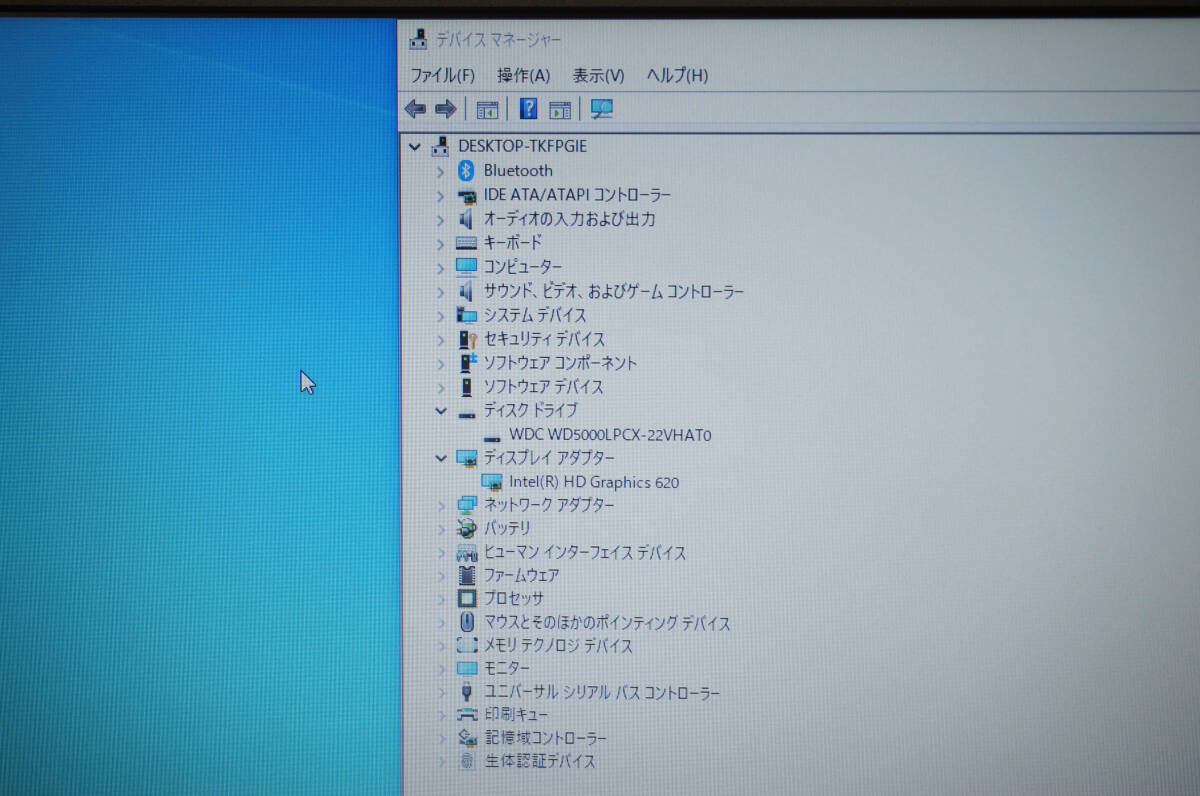
Task: Expand the Bluetooth category
Action: click(440, 171)
